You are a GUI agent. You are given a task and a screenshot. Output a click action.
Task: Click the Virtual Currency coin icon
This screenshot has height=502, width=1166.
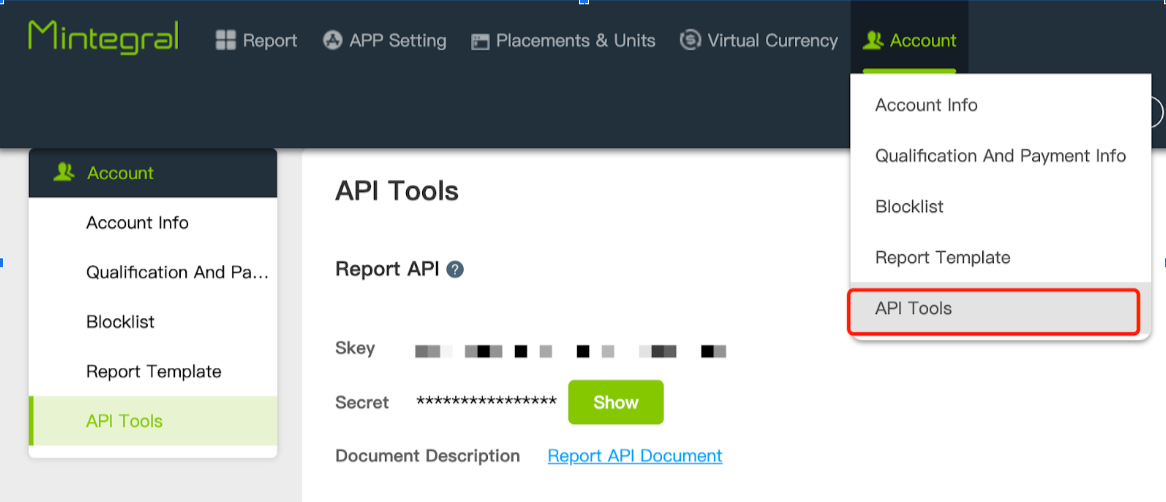coord(690,39)
